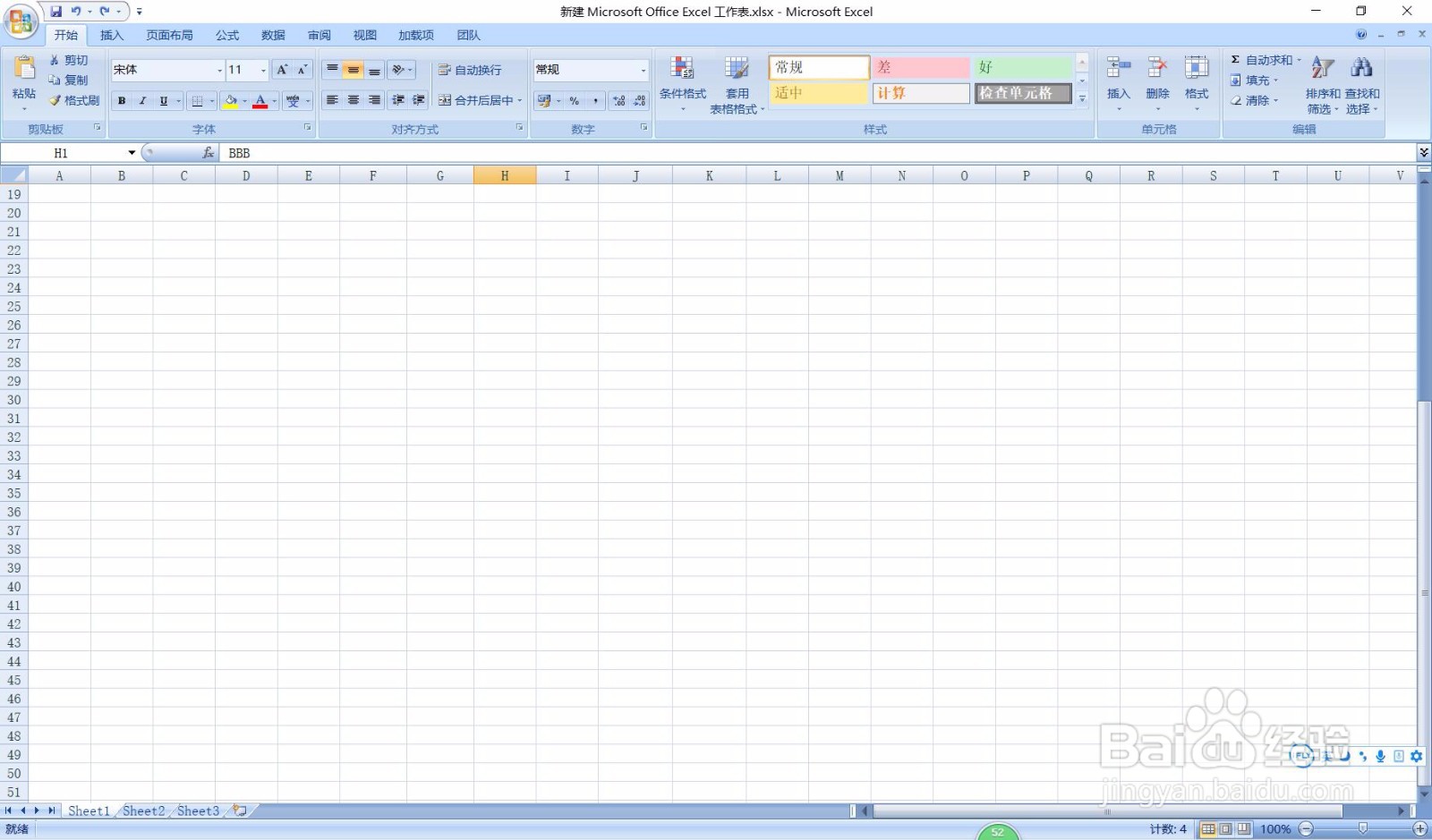Align cell text to the right

[374, 100]
